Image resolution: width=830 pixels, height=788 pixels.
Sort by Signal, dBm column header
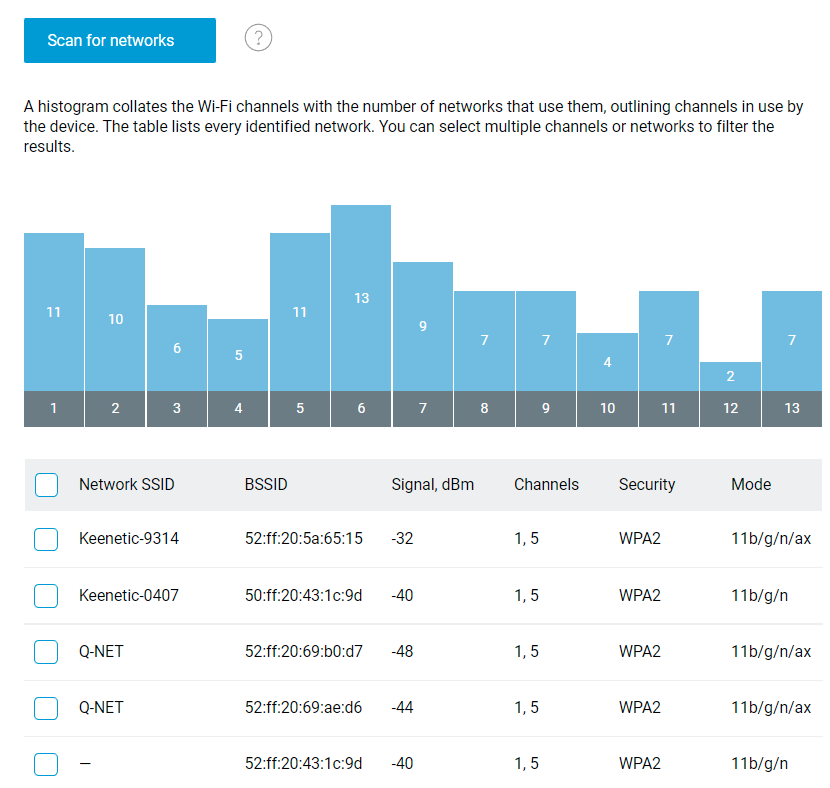432,485
